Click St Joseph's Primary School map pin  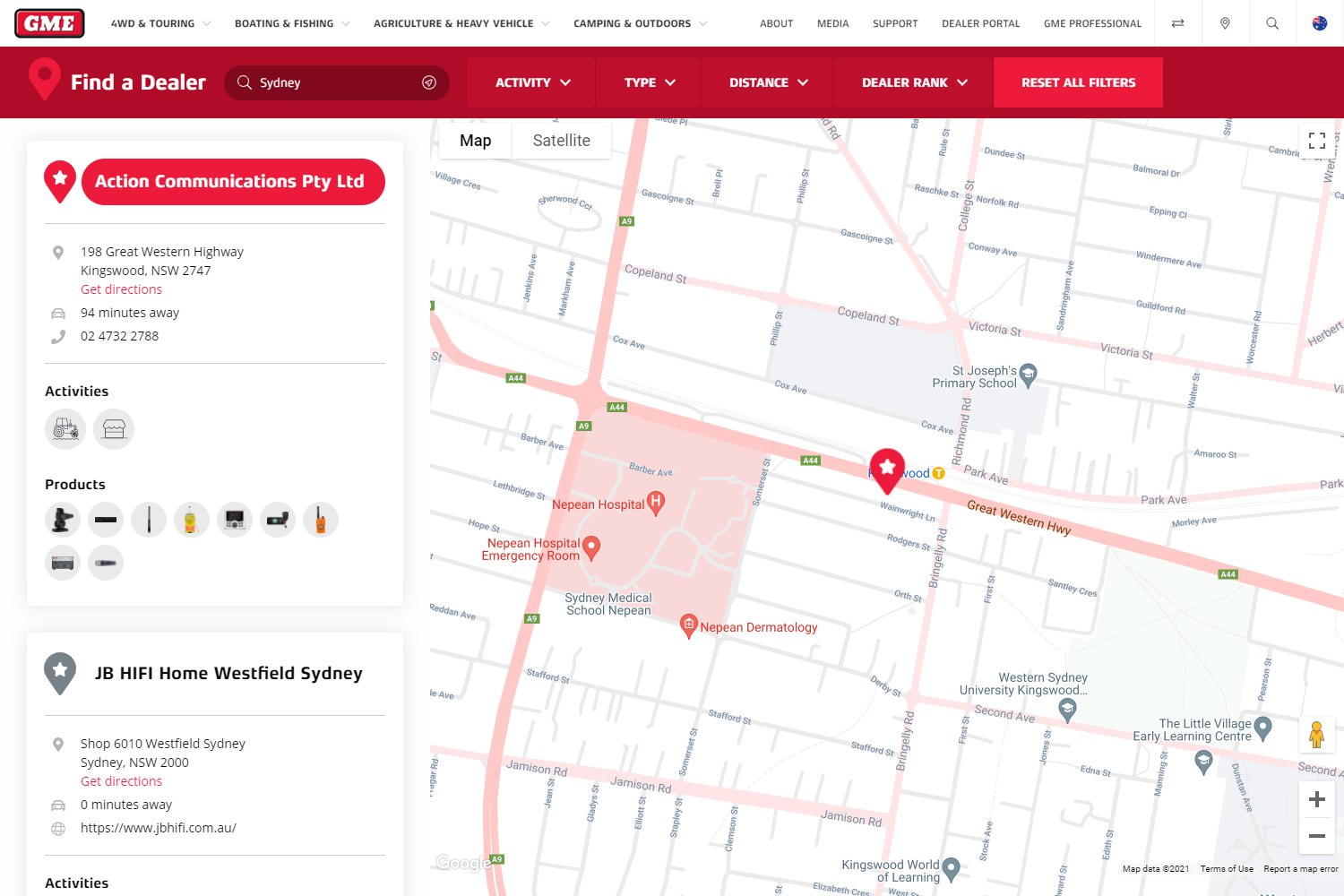(1029, 375)
